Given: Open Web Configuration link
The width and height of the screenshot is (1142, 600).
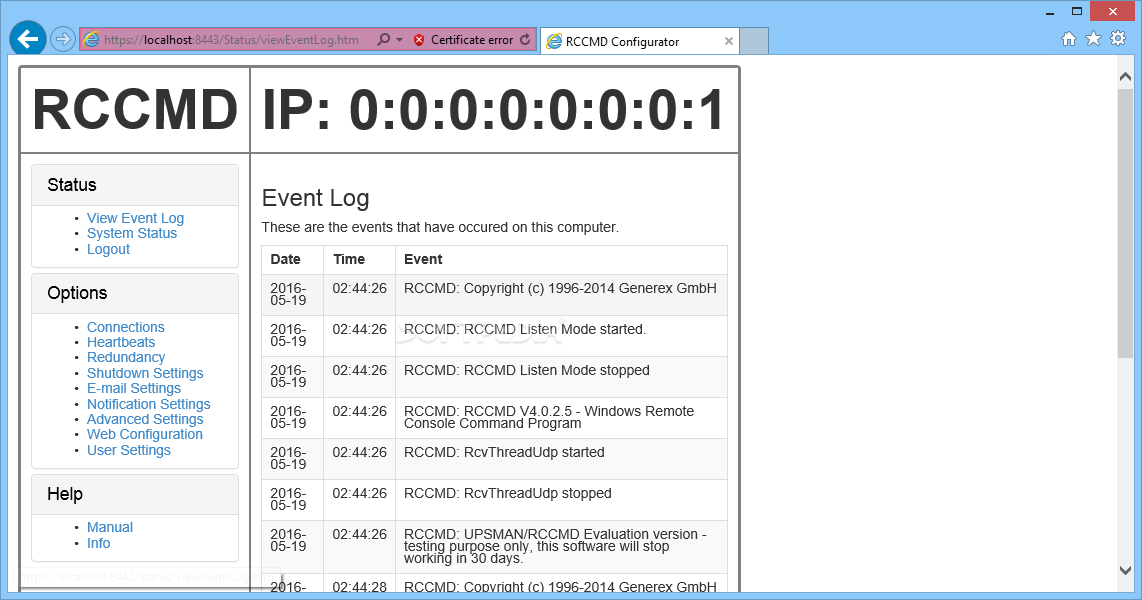Looking at the screenshot, I should click(x=145, y=435).
